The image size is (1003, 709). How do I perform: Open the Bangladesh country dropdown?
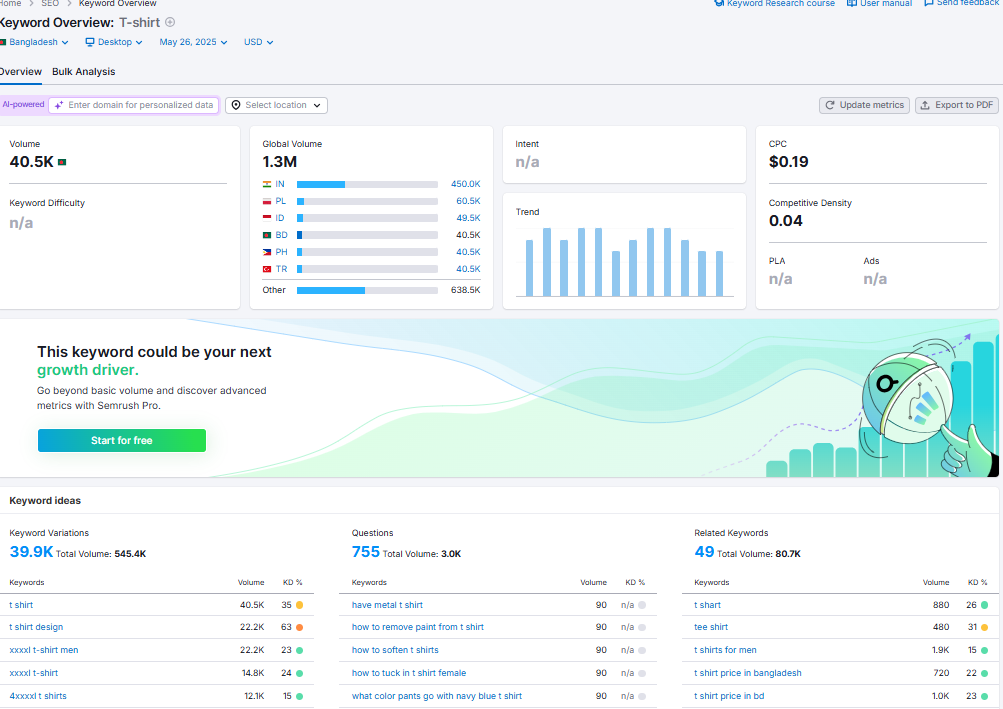(x=34, y=42)
